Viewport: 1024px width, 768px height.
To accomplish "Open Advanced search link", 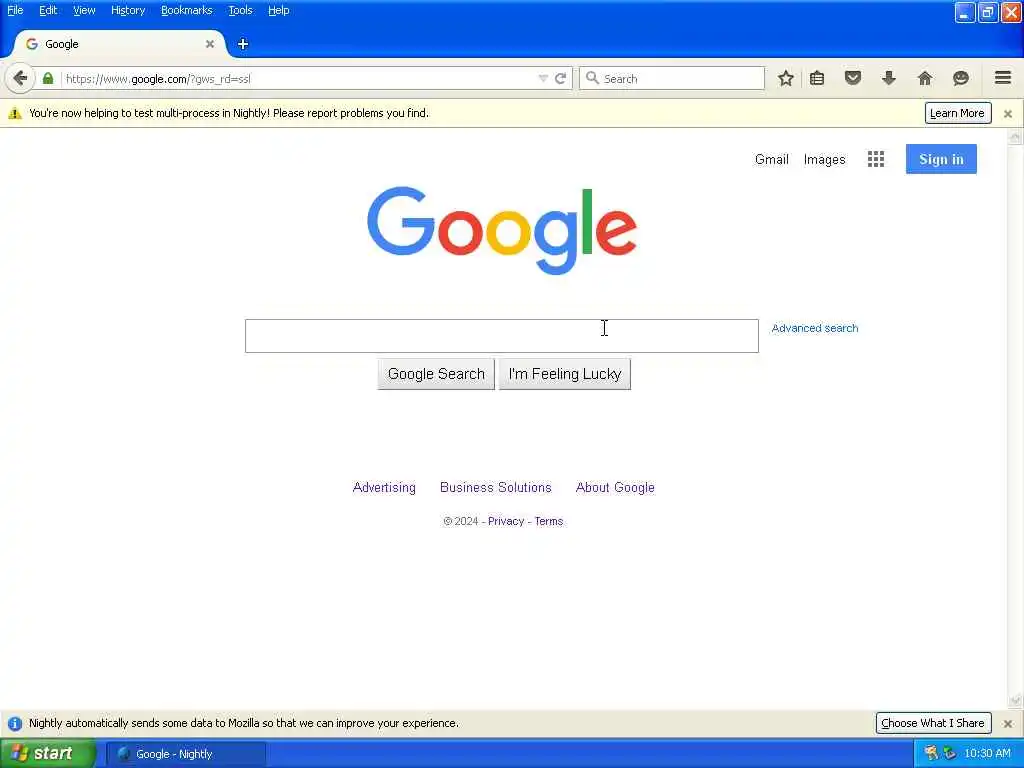I will 815,328.
